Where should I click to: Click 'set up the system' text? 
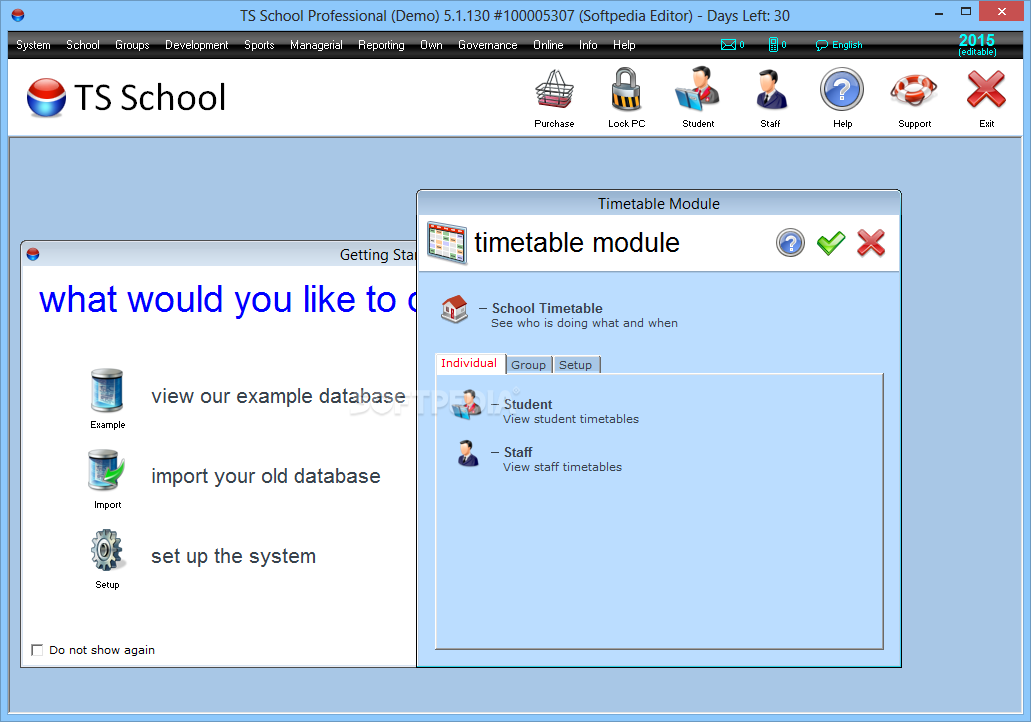[x=233, y=556]
